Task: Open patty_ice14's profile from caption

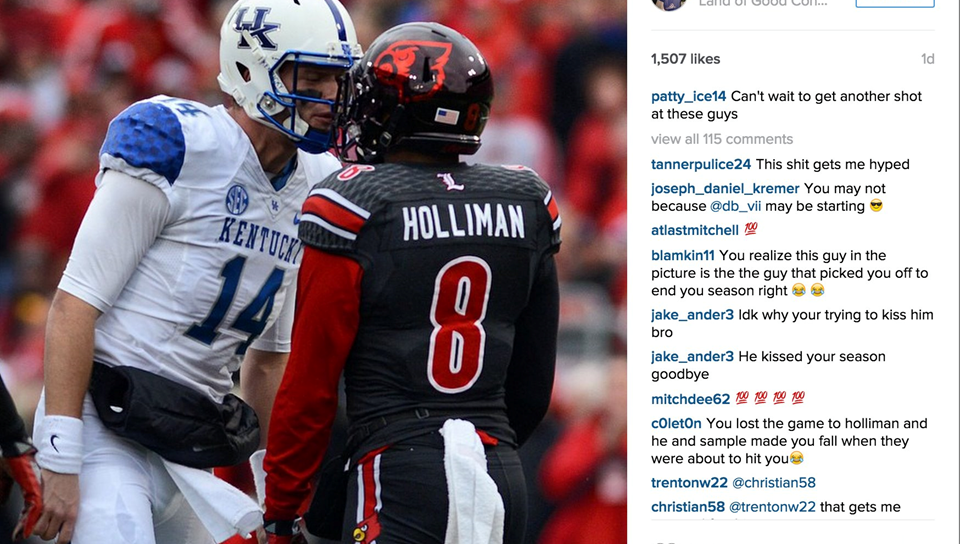Action: coord(688,97)
